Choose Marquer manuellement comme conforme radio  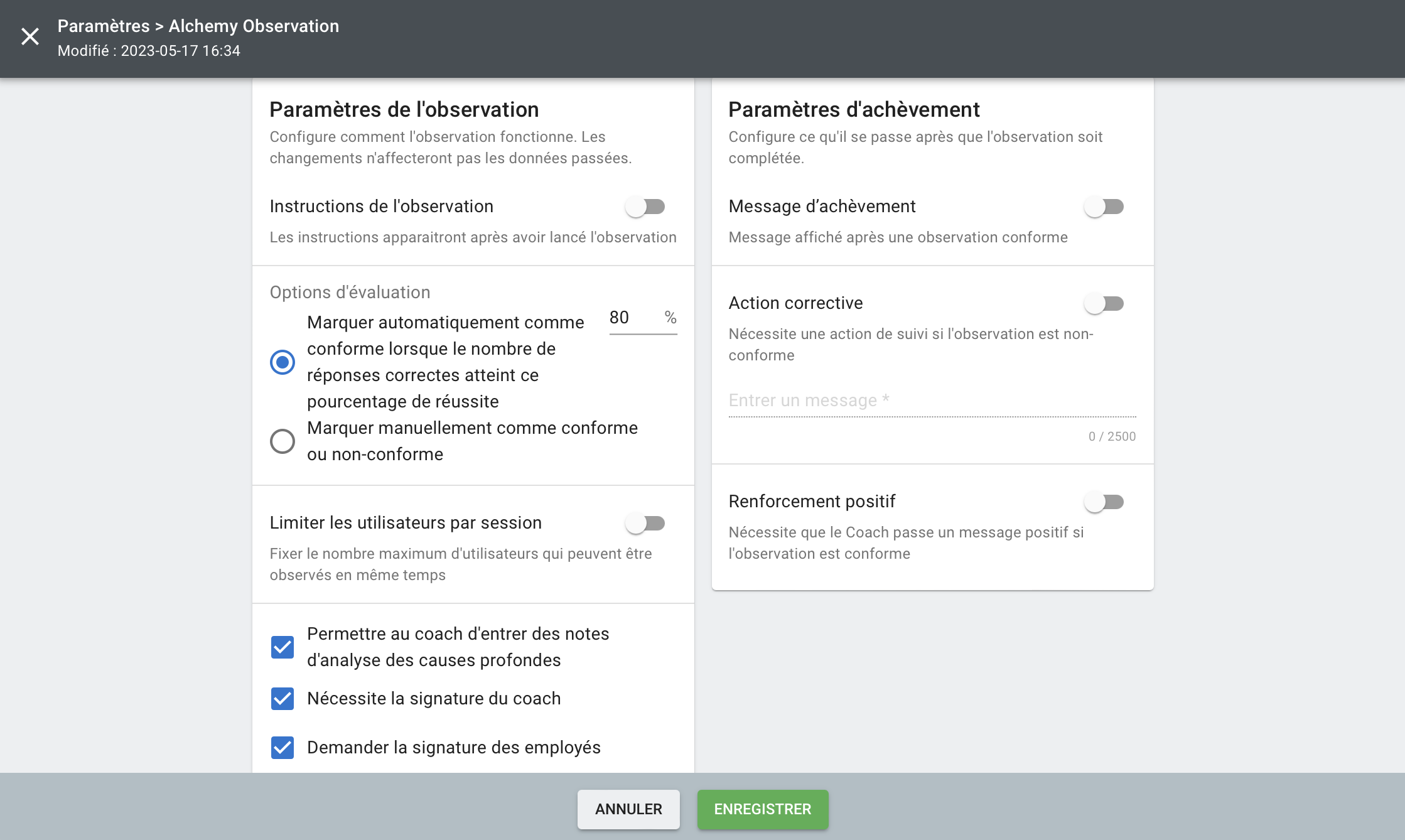pos(283,441)
